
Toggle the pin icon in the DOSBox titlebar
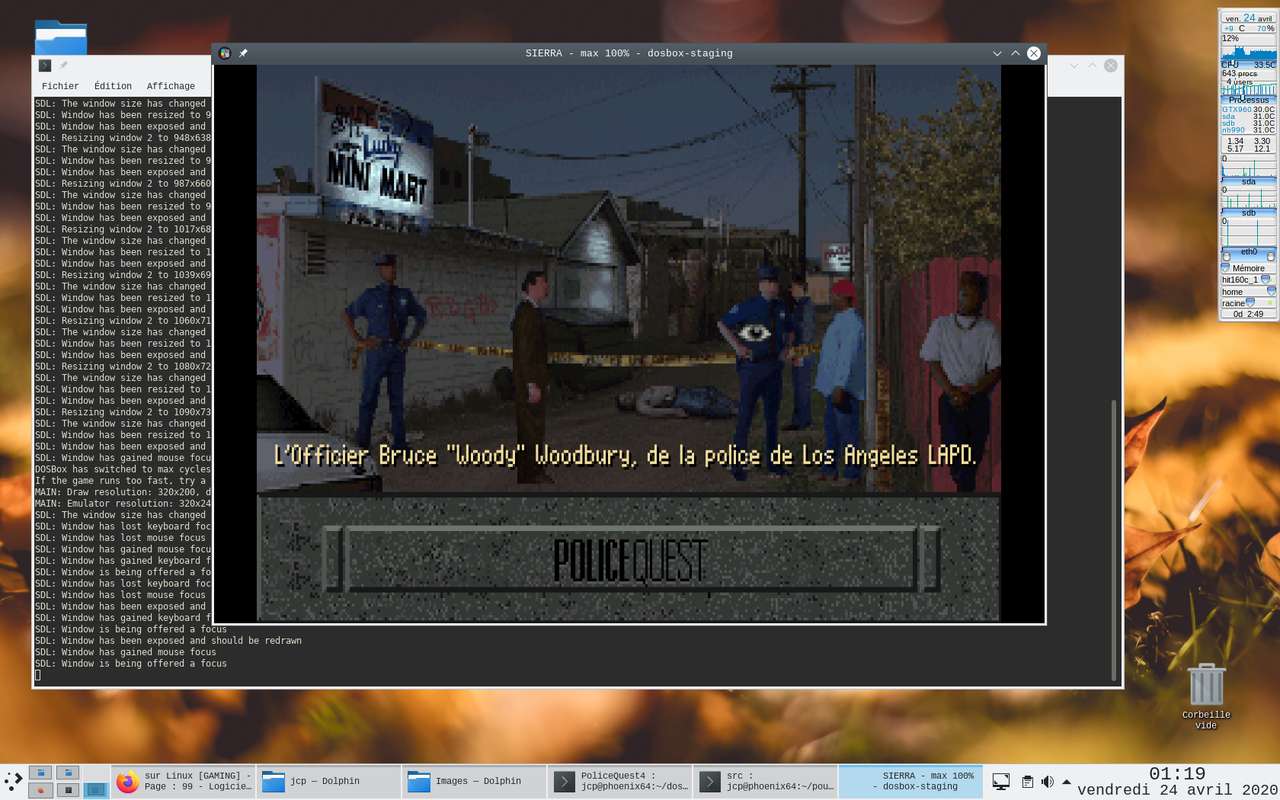[x=242, y=53]
